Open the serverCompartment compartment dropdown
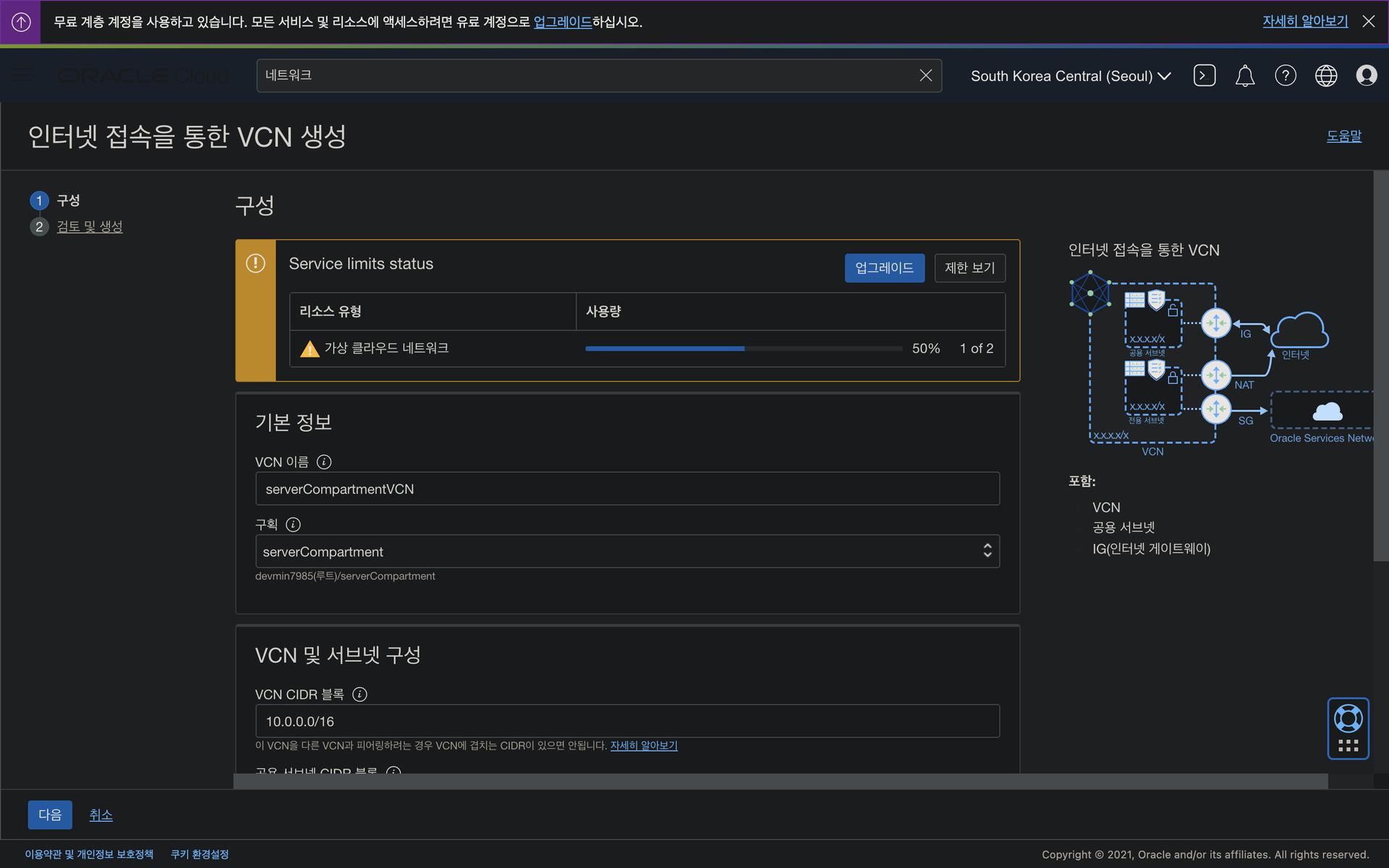Screen dimensions: 1389x868 626,551
